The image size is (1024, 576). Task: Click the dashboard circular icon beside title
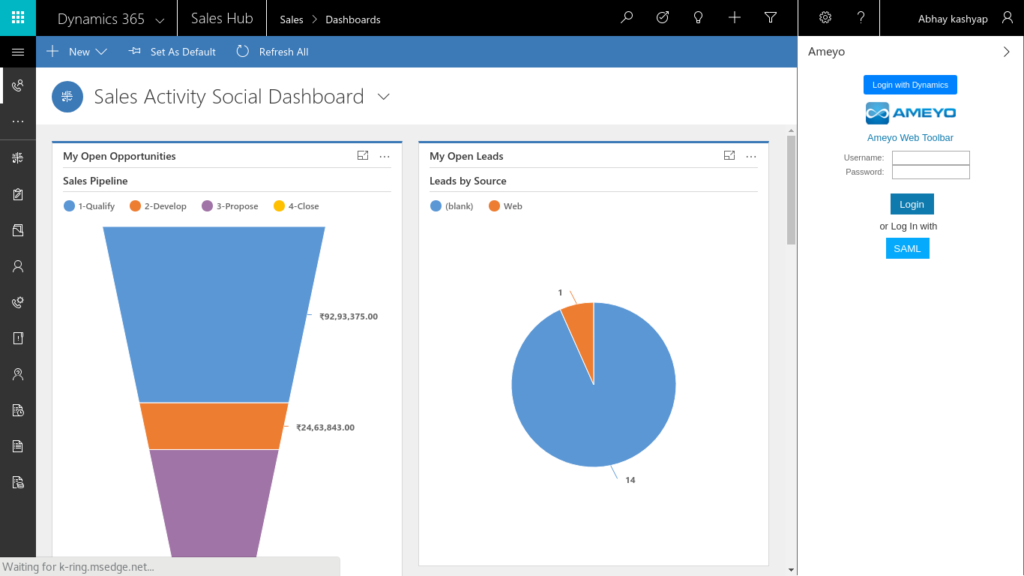67,97
